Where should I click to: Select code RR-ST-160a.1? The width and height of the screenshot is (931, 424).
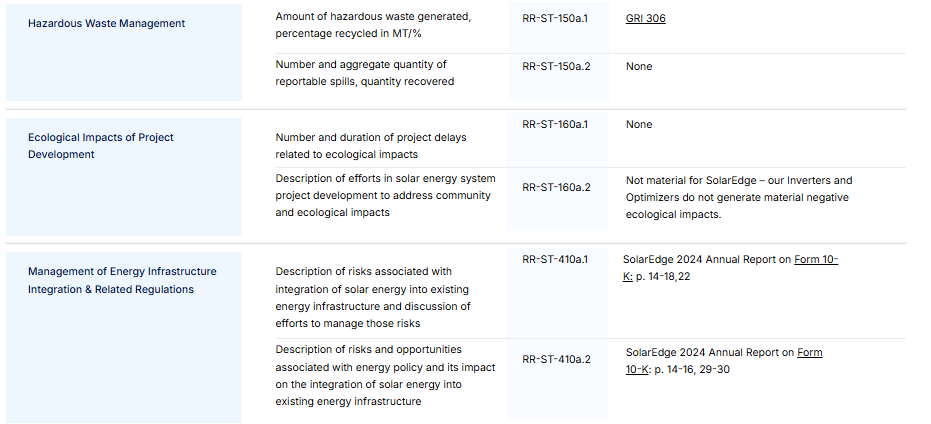555,125
